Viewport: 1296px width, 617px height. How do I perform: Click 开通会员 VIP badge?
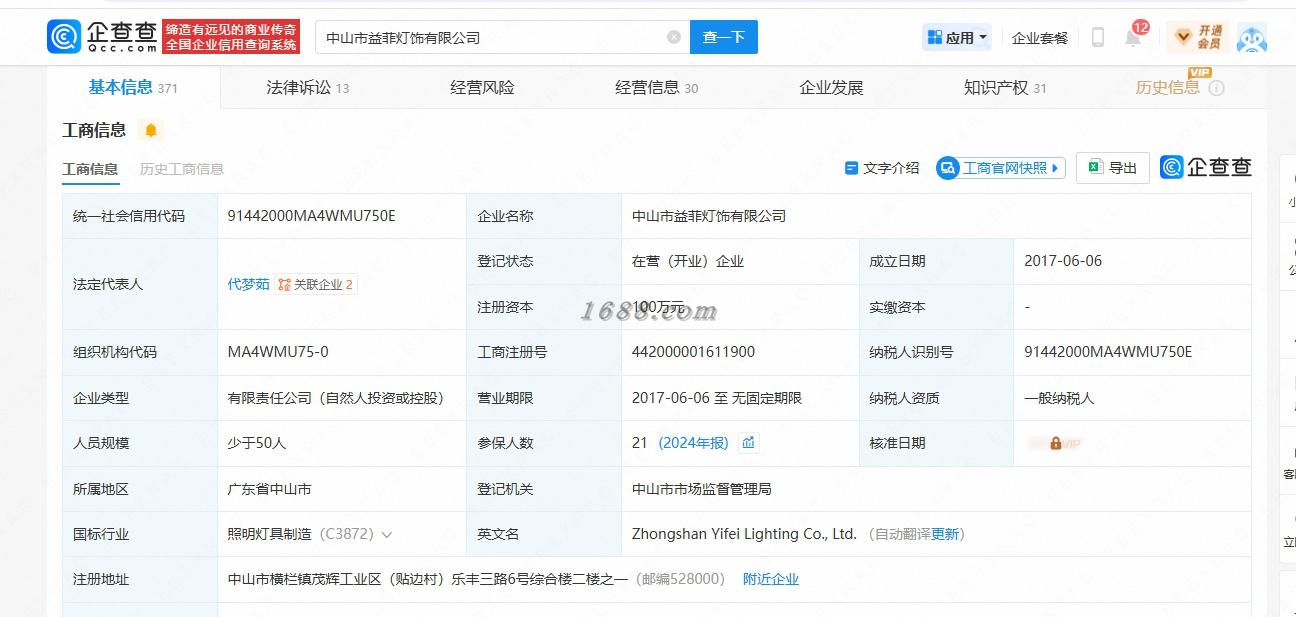pyautogui.click(x=1199, y=37)
